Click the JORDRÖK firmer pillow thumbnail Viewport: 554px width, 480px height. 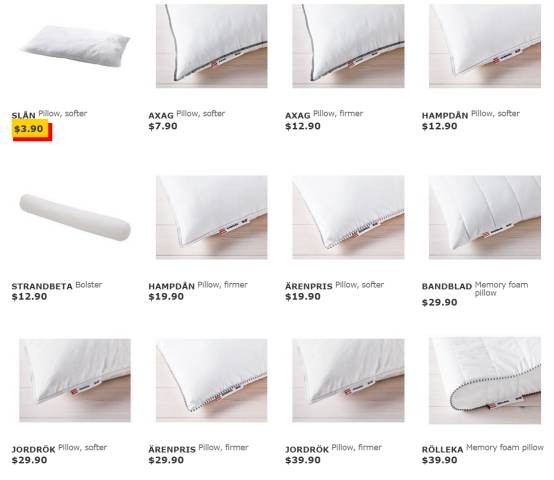pyautogui.click(x=348, y=380)
